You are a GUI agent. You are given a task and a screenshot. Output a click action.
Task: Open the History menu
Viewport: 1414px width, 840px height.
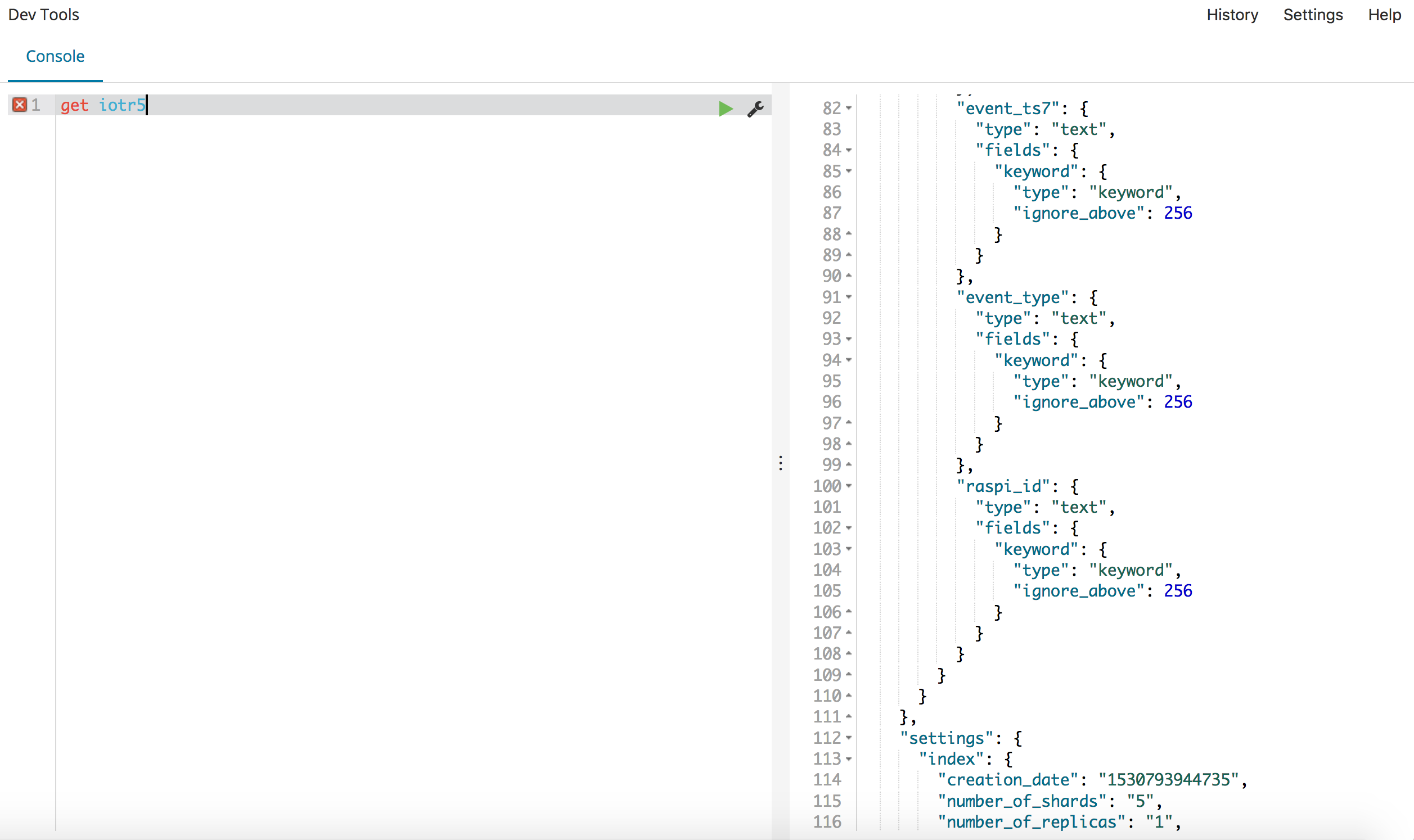1232,15
